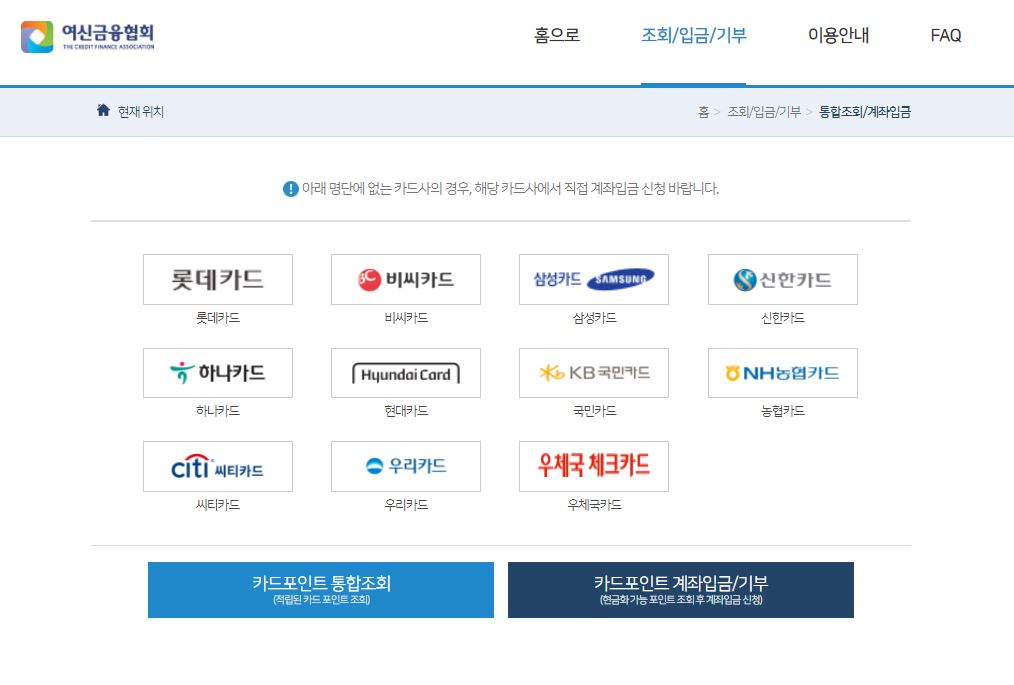Click 국민카드 caption text
Viewport: 1014px width, 685px height.
click(594, 411)
